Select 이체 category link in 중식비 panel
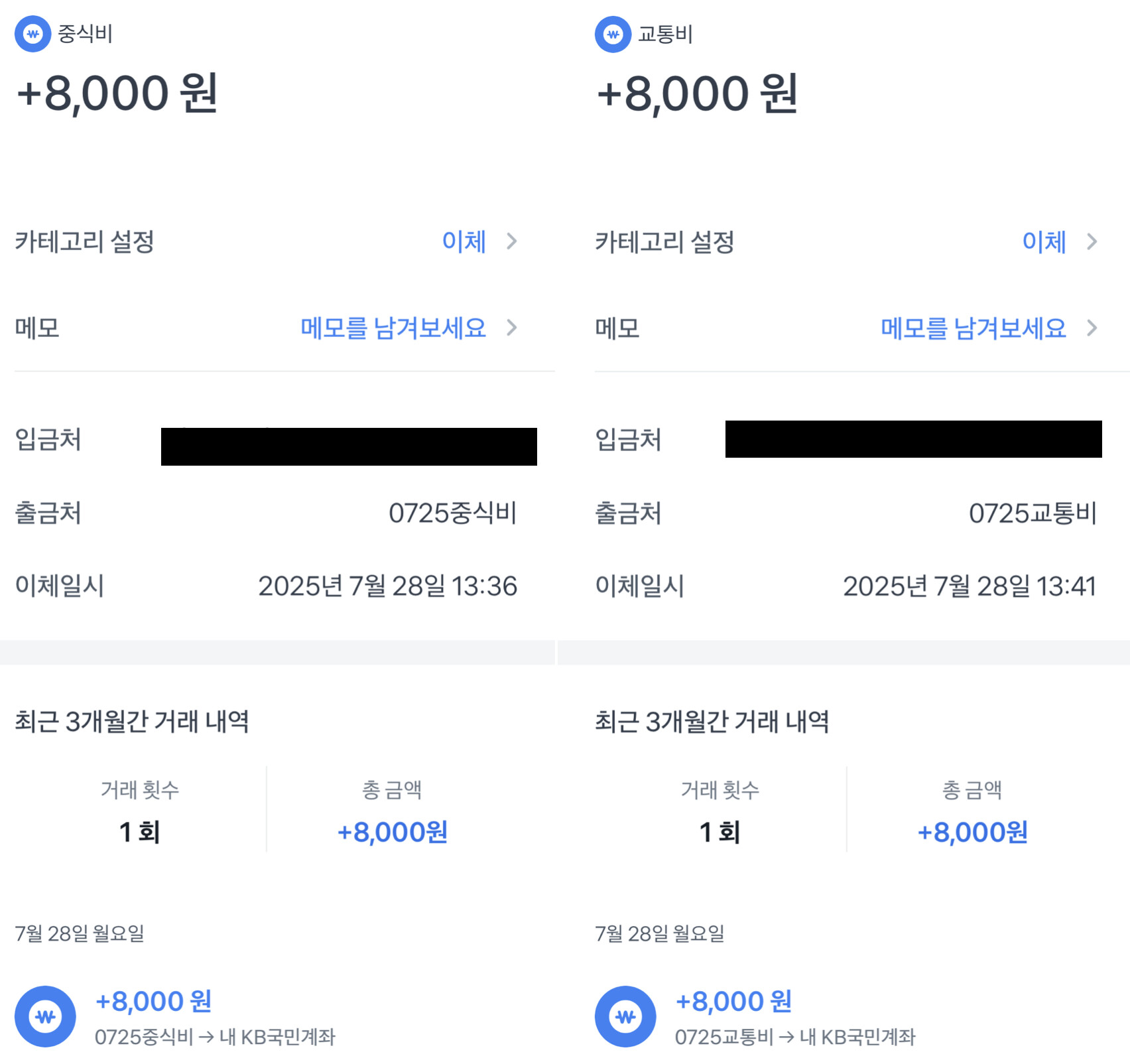 tap(464, 241)
